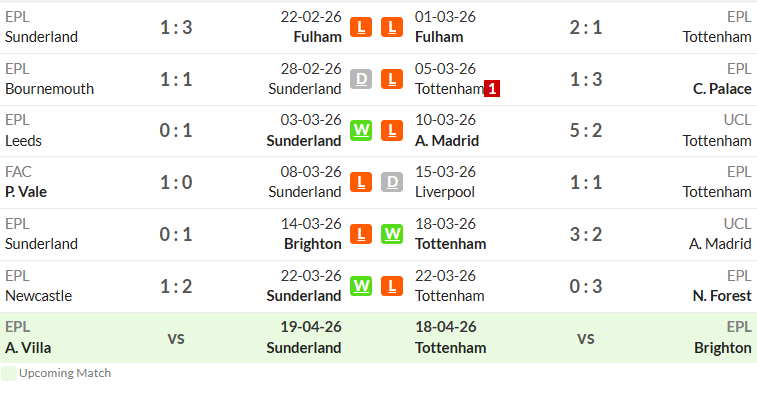Image resolution: width=757 pixels, height=398 pixels.
Task: Click the L badge for Sunderland vs Fulham 22-02-26
Action: pos(361,27)
